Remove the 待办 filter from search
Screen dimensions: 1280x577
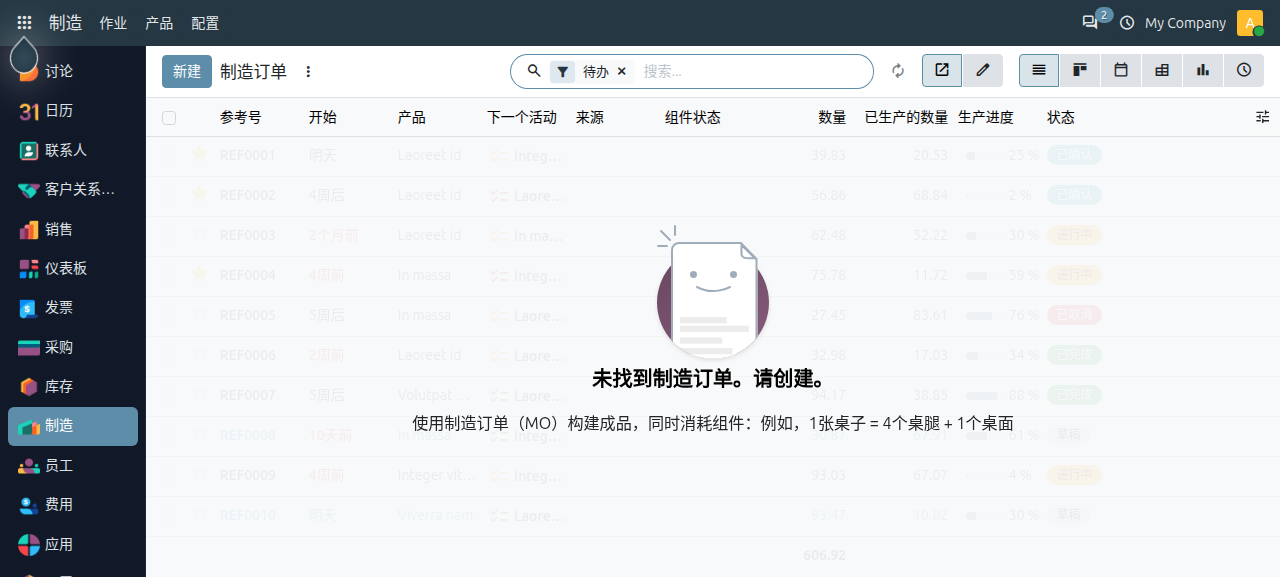coord(621,71)
